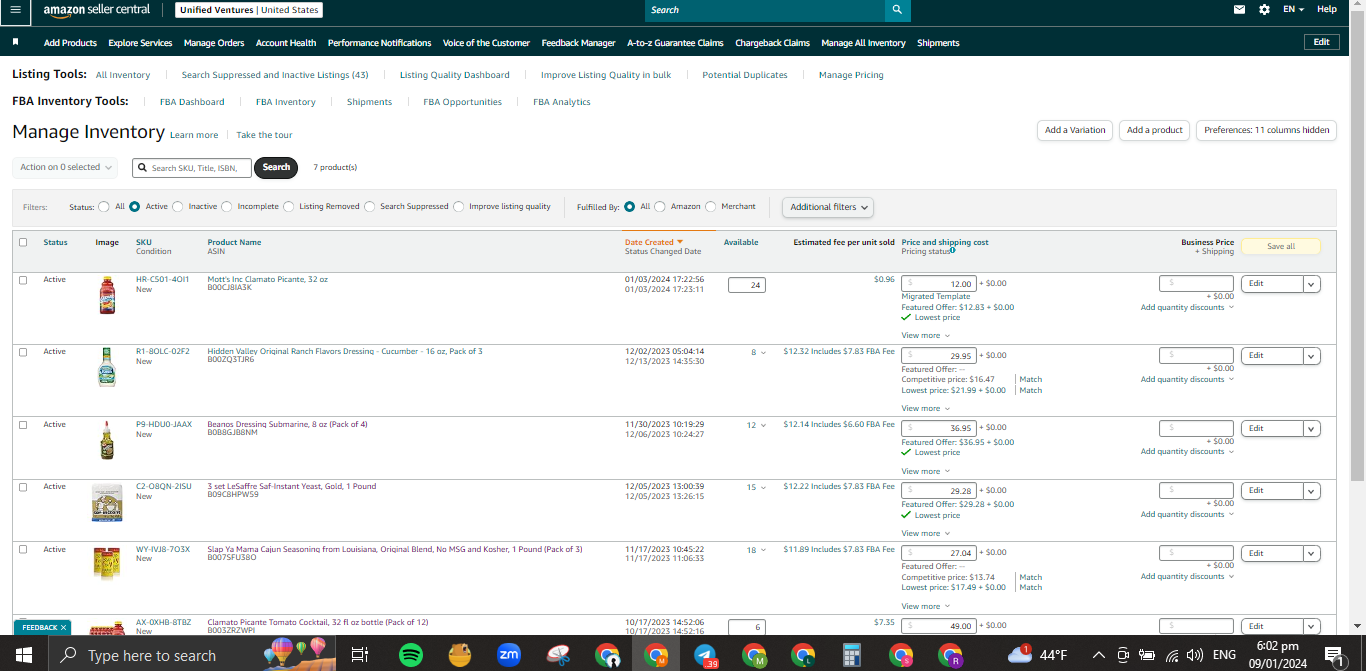Click the Add a product button
This screenshot has height=671, width=1366.
1155,130
